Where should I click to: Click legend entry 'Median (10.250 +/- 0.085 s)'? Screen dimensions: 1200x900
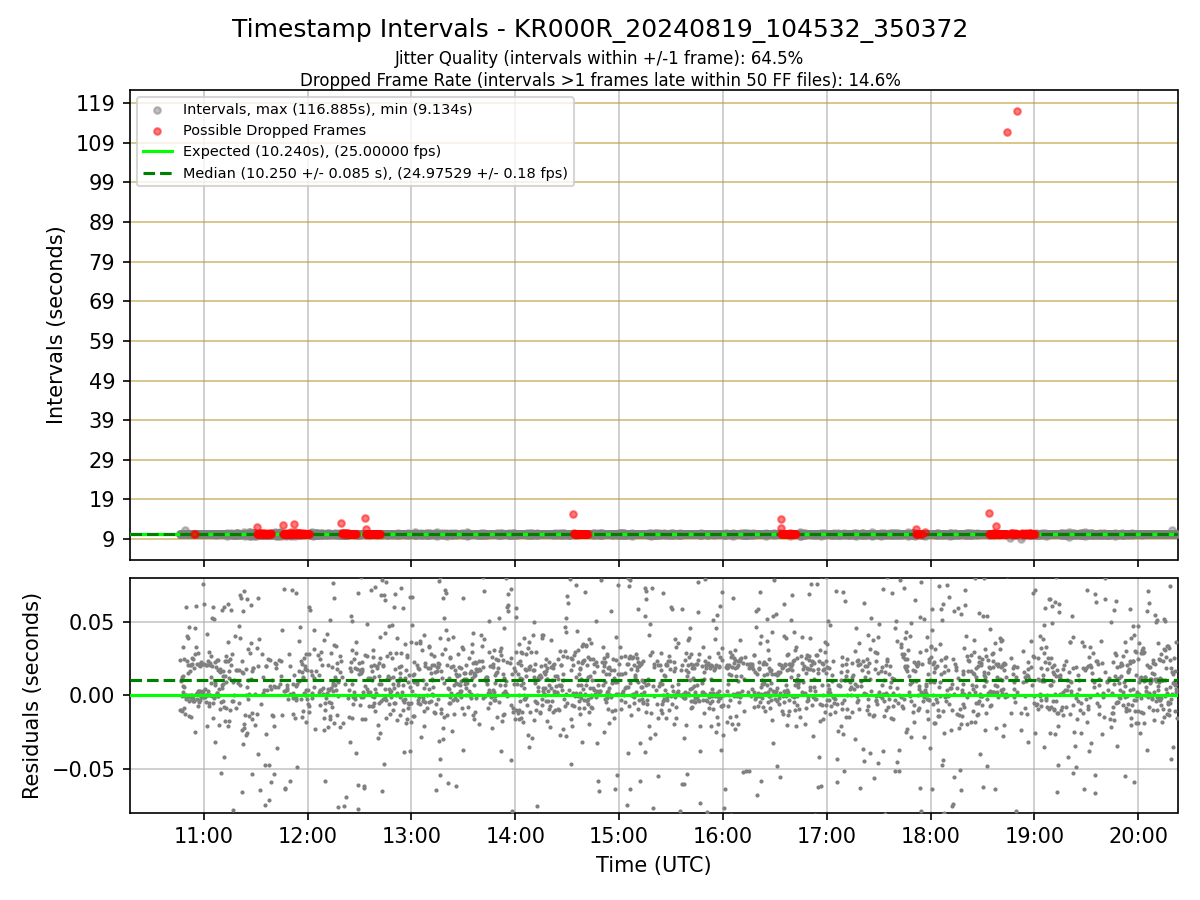pos(375,173)
